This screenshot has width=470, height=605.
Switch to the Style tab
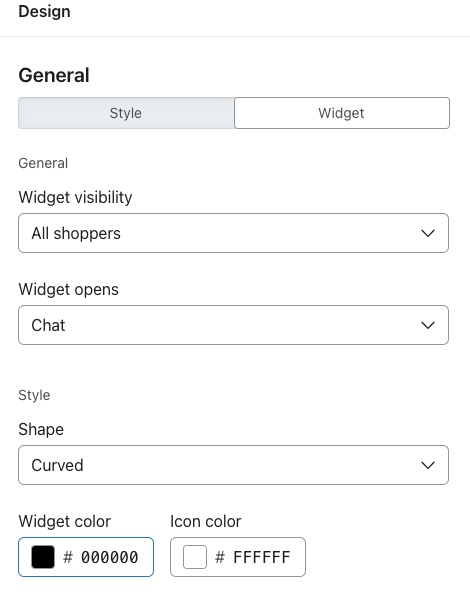point(126,113)
